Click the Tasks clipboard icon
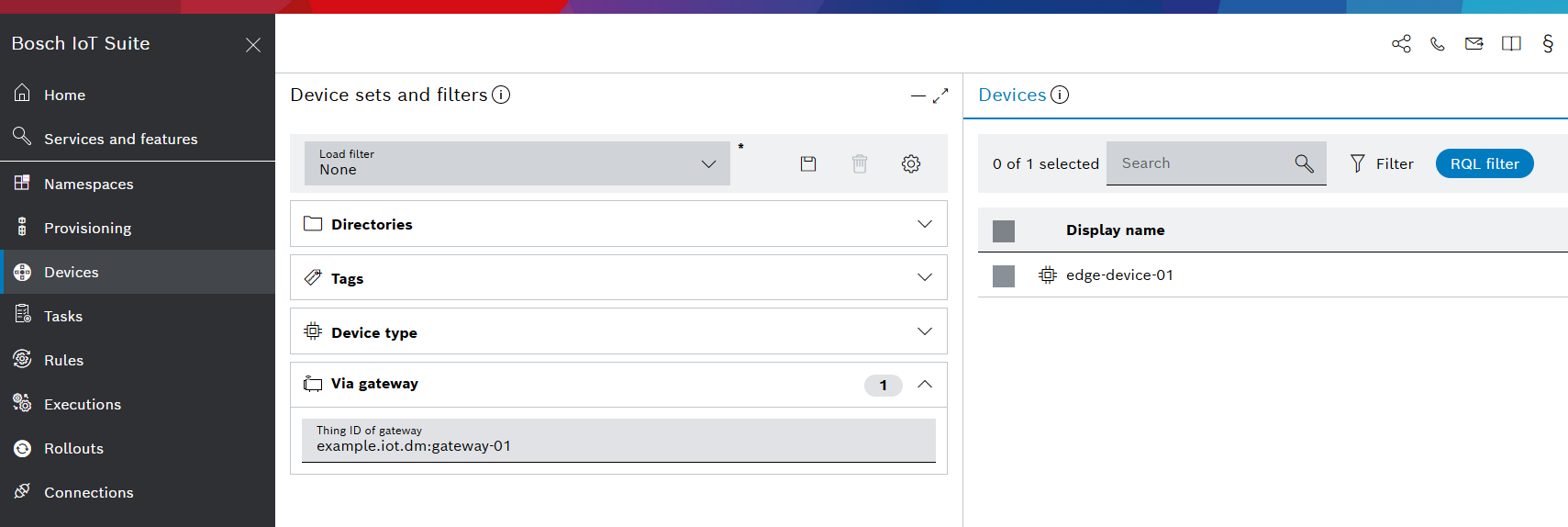 pyautogui.click(x=22, y=315)
